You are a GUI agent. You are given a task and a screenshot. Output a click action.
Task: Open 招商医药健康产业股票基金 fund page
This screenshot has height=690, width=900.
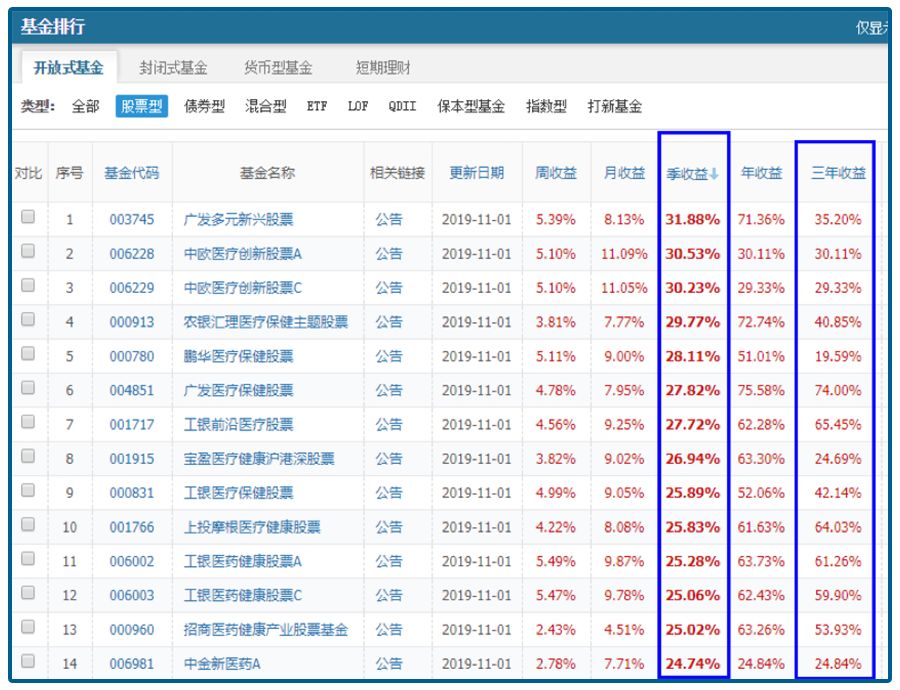[265, 627]
